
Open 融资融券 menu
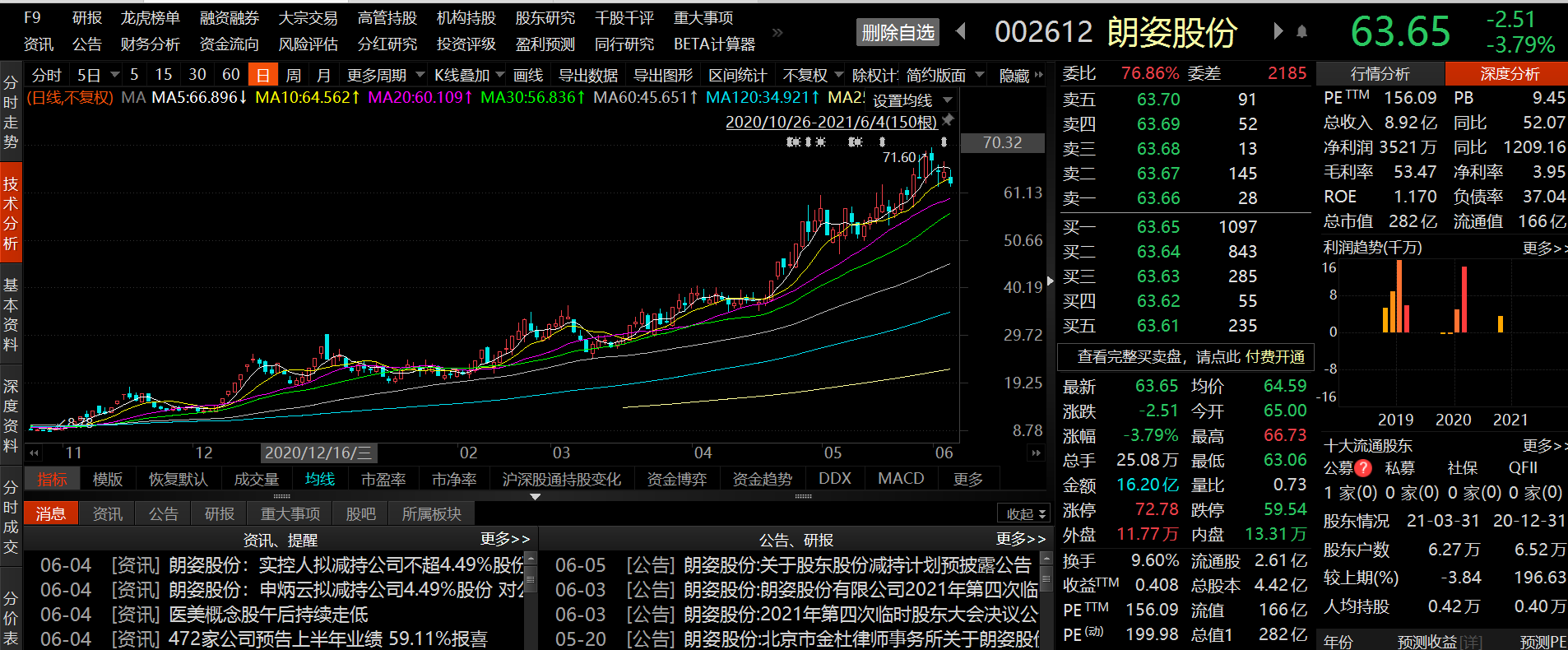(x=230, y=18)
